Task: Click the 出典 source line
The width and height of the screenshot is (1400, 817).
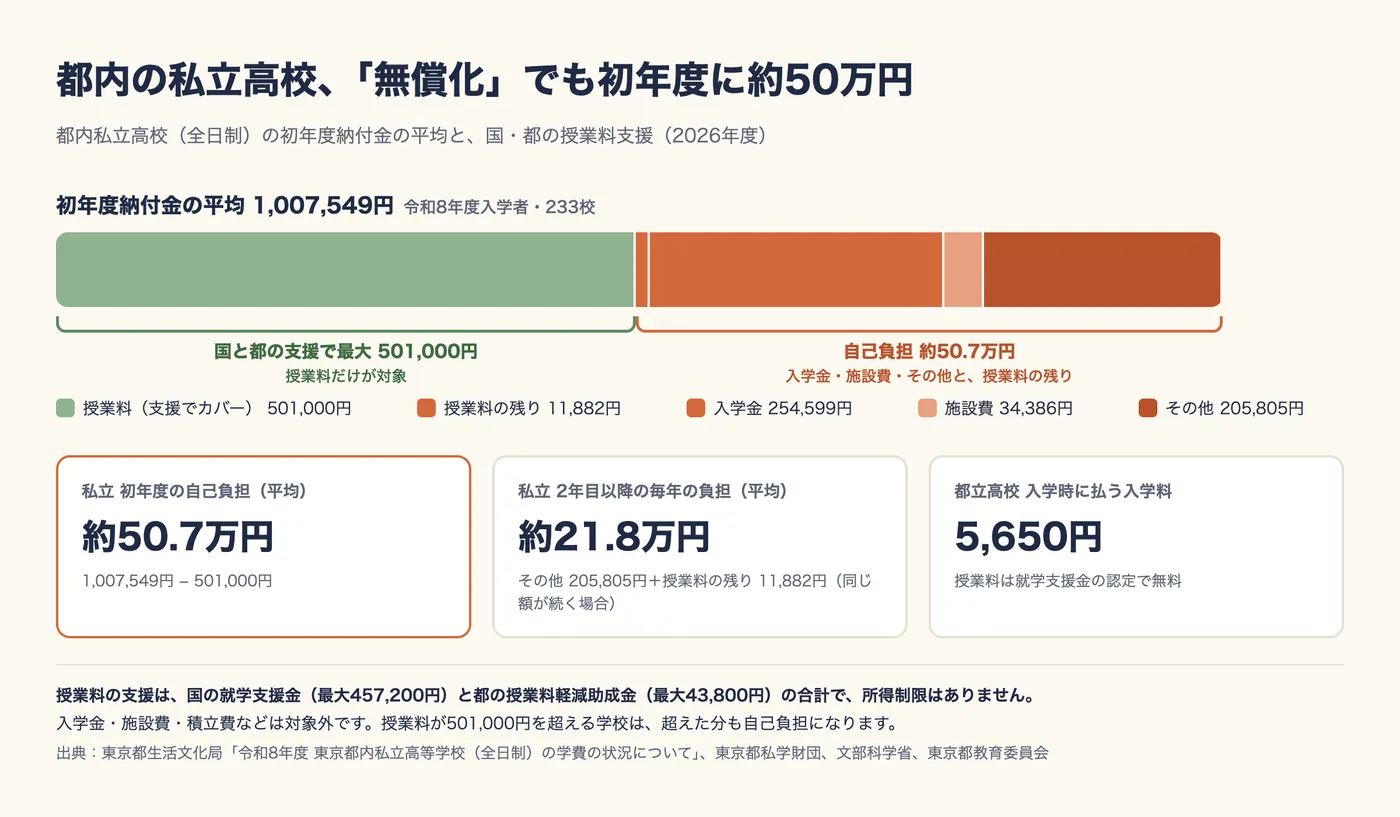Action: click(x=553, y=753)
